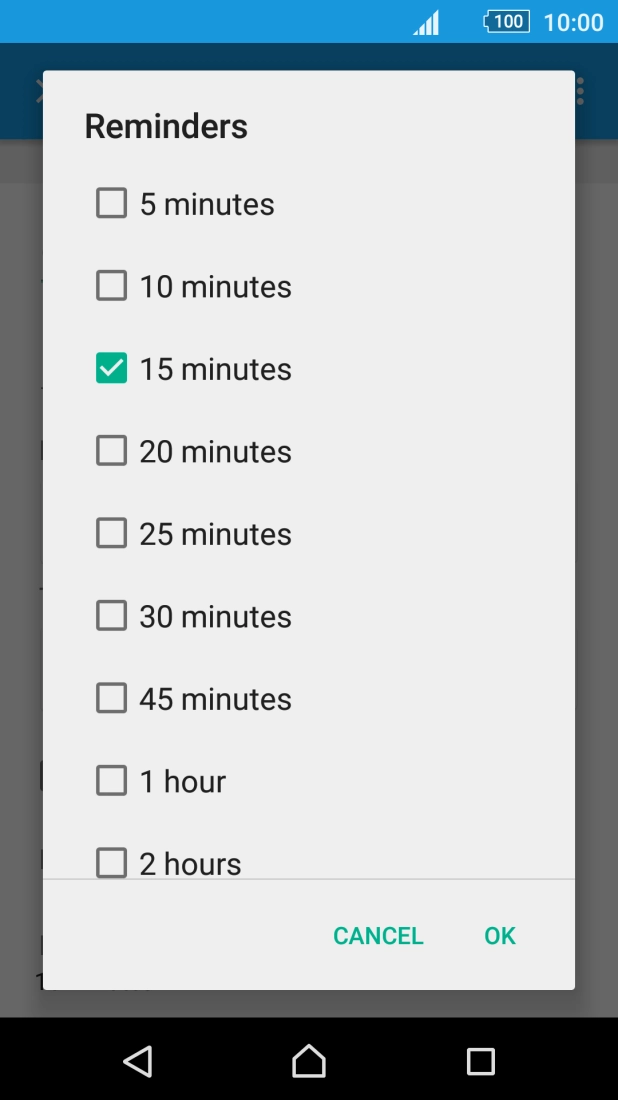Tick the 20 minutes checkbox
This screenshot has width=618, height=1100.
pyautogui.click(x=111, y=451)
